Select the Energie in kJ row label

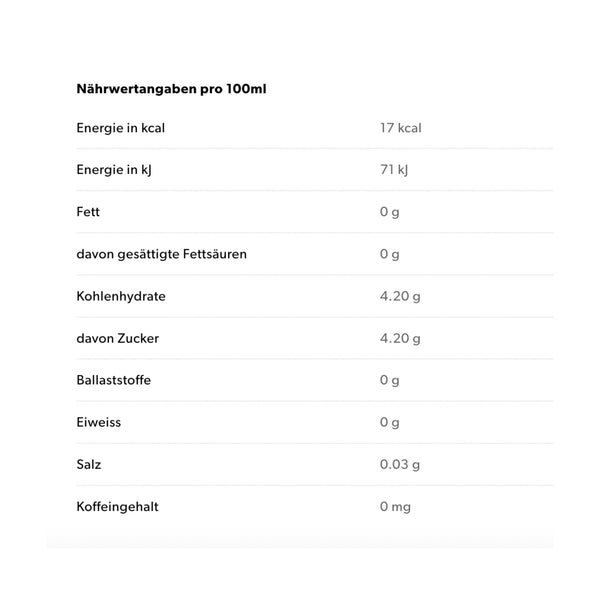coord(114,170)
